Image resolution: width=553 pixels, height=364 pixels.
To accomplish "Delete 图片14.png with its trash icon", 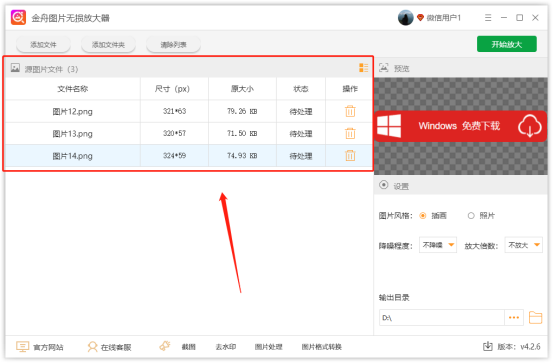I will point(350,156).
